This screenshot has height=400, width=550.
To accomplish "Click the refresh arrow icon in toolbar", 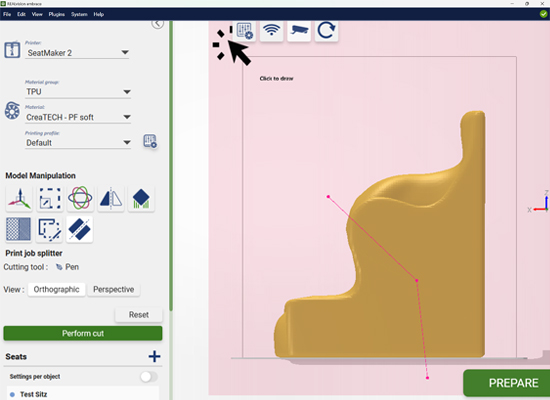I will click(326, 31).
